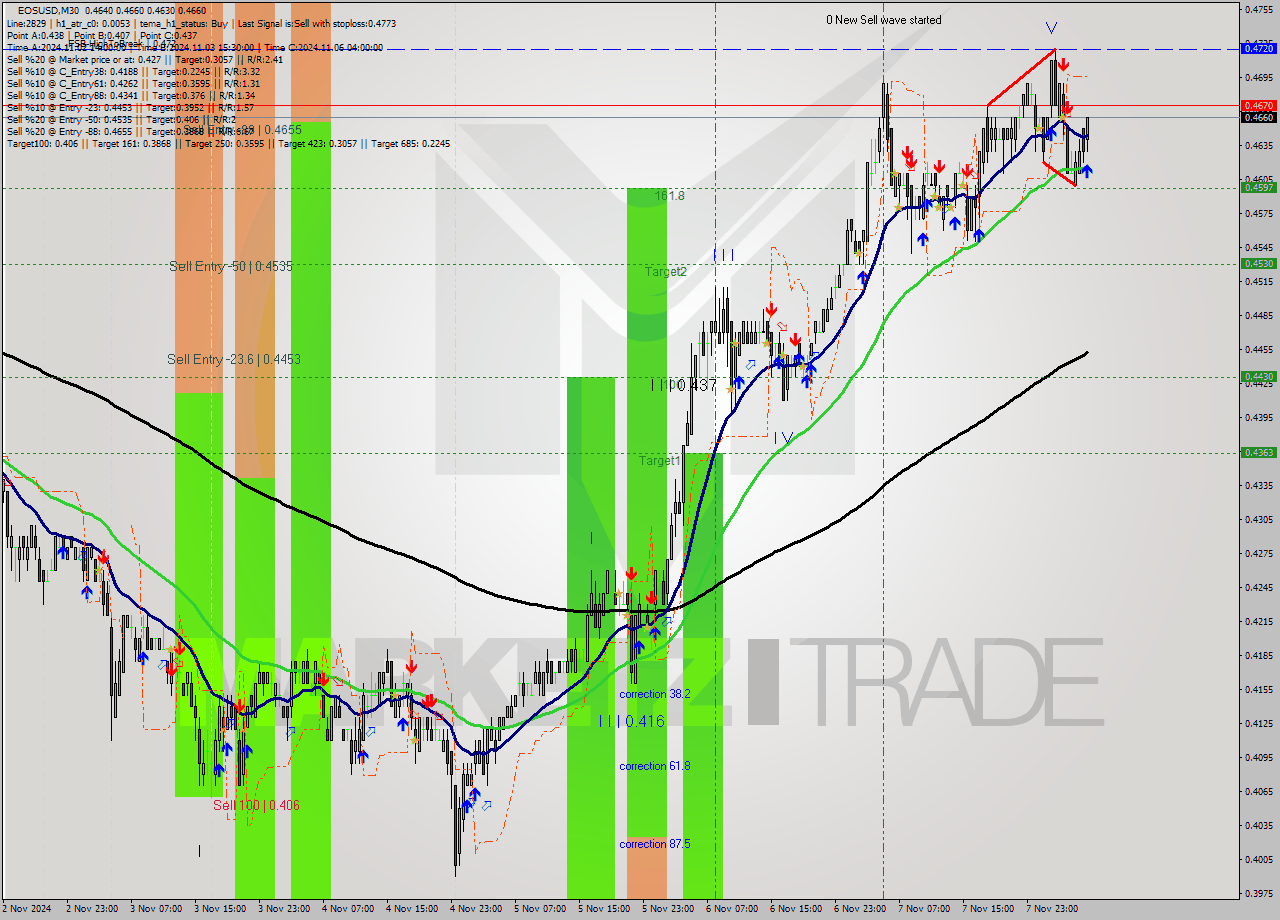Click the 0.4185 price scale value
1280x920 pixels.
pyautogui.click(x=1258, y=655)
